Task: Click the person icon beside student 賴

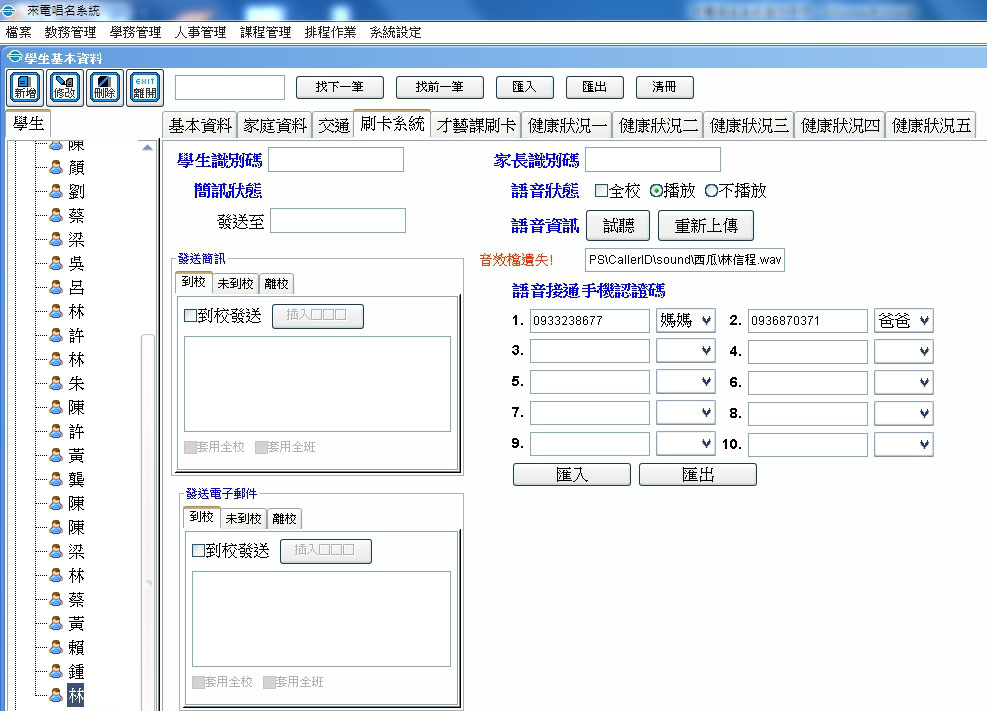Action: (x=56, y=648)
